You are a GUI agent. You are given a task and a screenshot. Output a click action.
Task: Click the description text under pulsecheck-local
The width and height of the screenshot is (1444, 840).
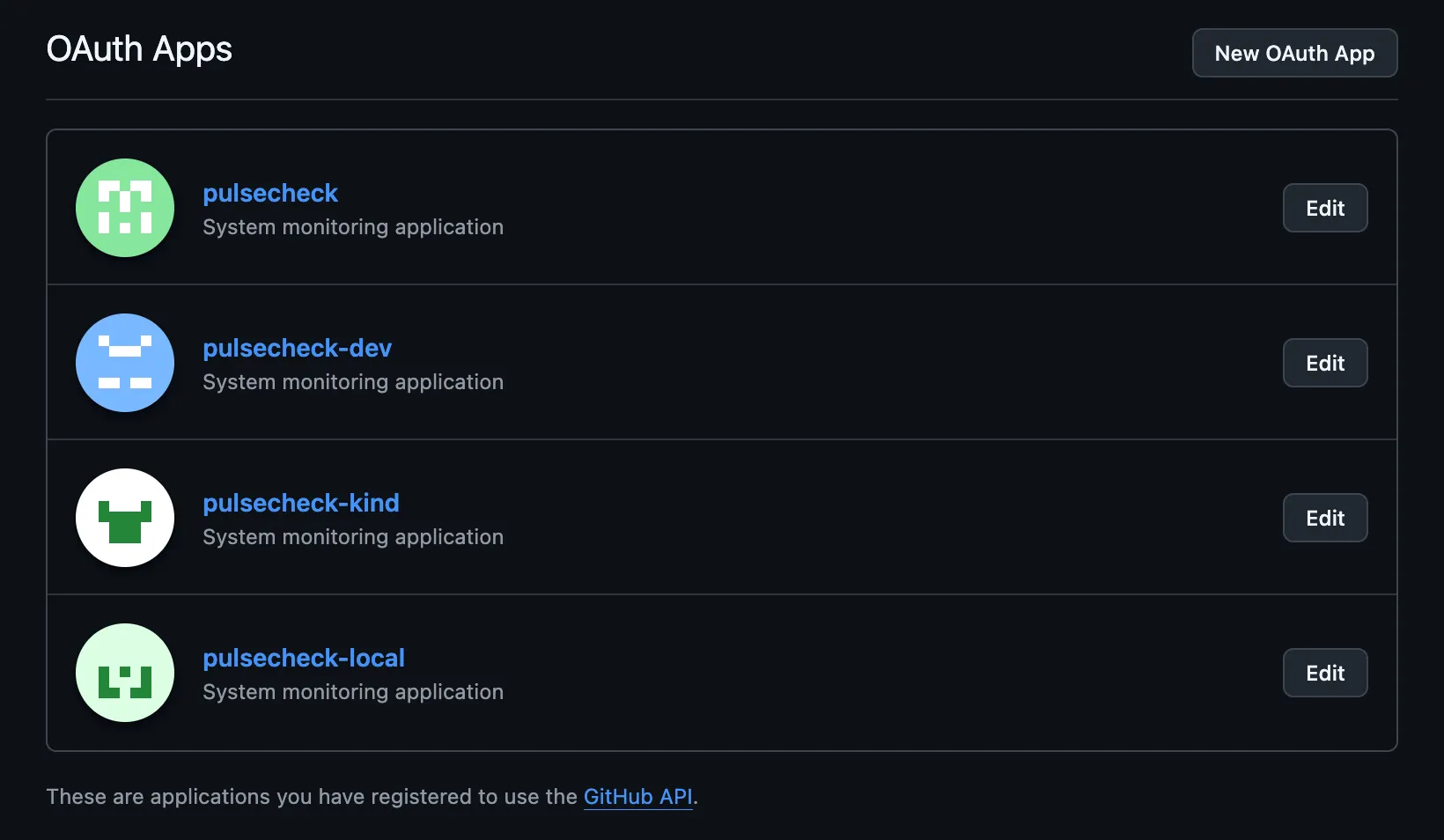353,692
